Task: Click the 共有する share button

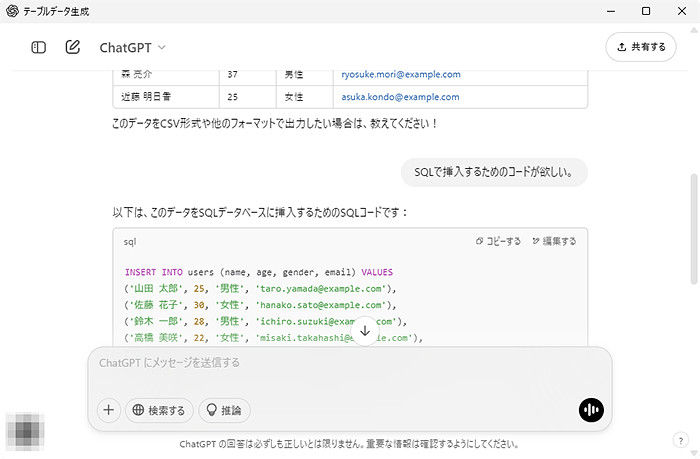Action: (641, 47)
